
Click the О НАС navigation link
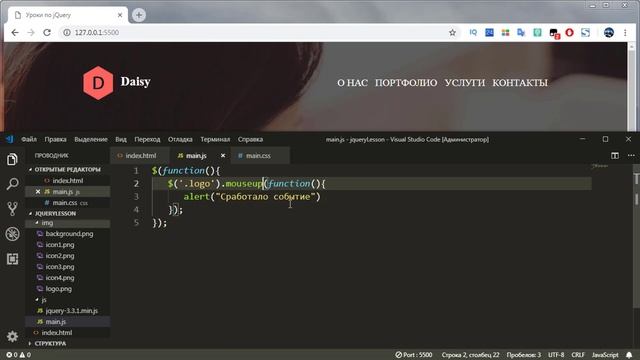pyautogui.click(x=352, y=83)
